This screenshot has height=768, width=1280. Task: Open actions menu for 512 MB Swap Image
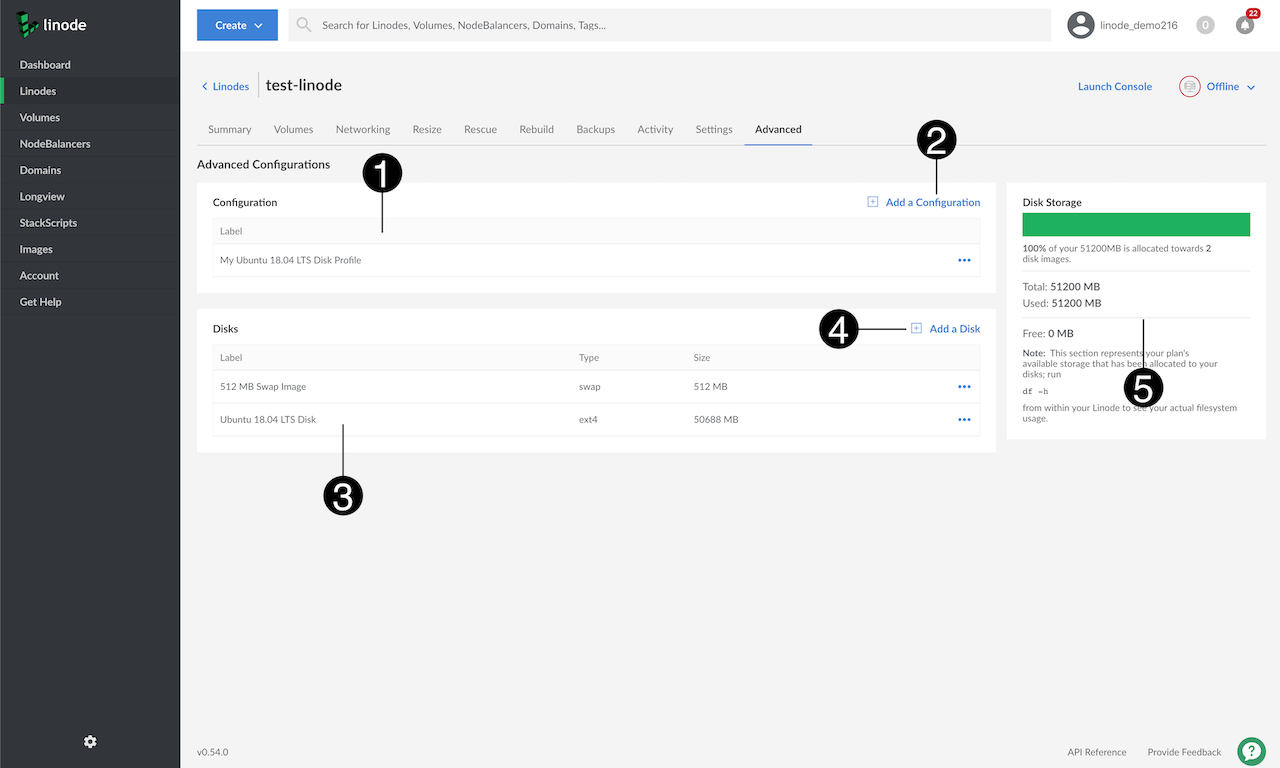(964, 387)
